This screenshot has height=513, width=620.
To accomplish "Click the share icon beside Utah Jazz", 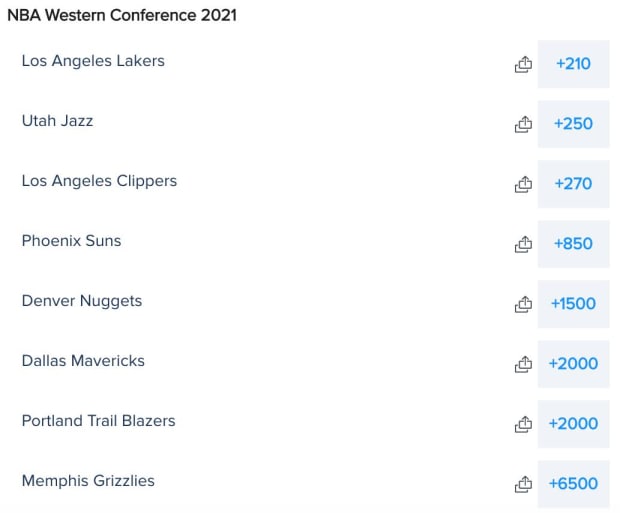I will pyautogui.click(x=523, y=124).
